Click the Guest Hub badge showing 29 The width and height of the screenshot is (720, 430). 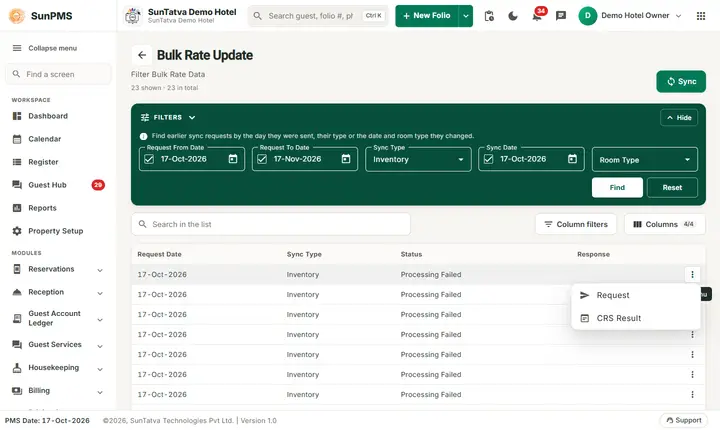98,185
